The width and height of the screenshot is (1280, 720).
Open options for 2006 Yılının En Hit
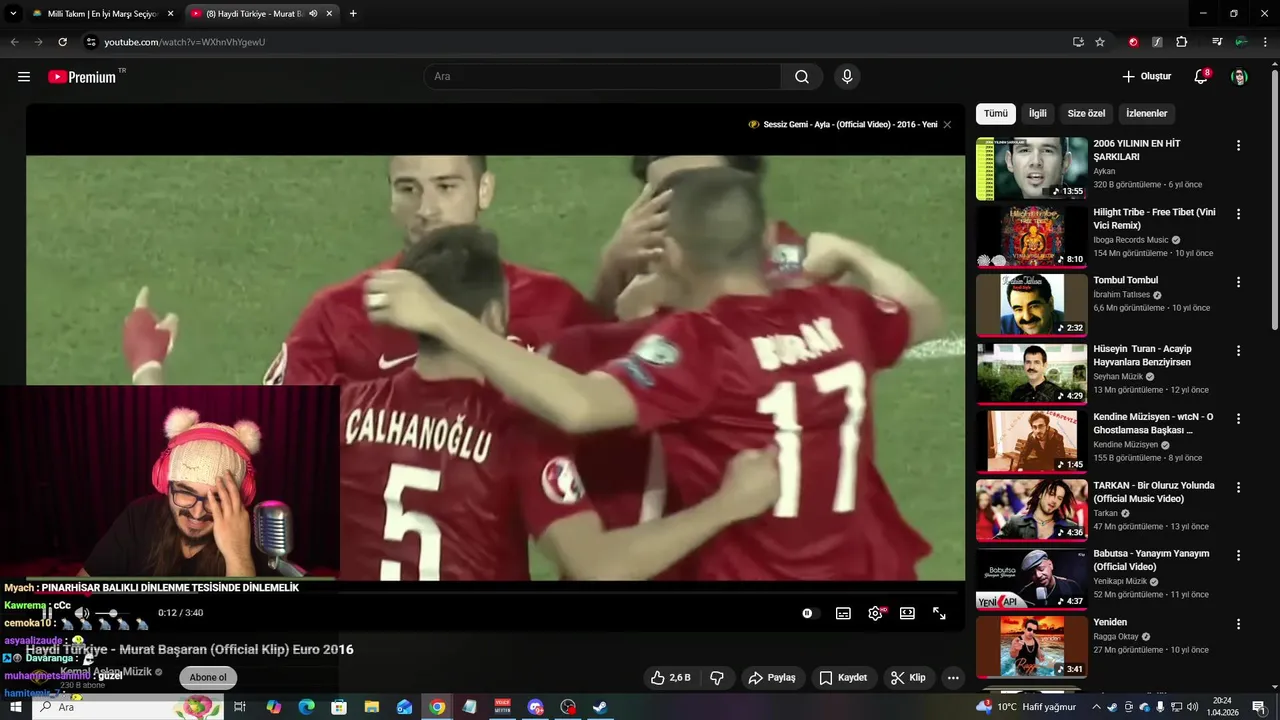(x=1238, y=145)
